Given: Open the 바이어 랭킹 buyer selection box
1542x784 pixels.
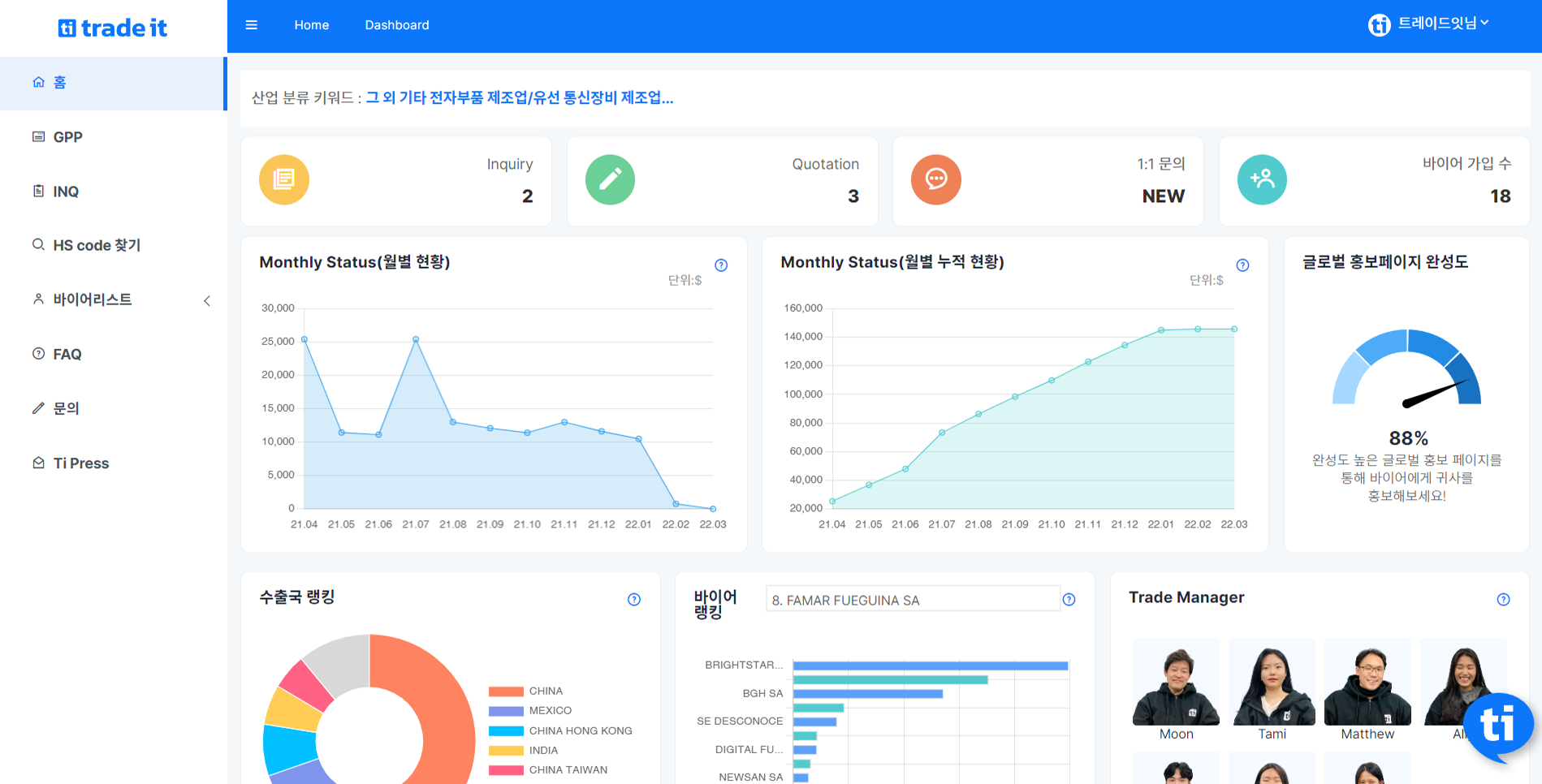Looking at the screenshot, I should pyautogui.click(x=912, y=600).
